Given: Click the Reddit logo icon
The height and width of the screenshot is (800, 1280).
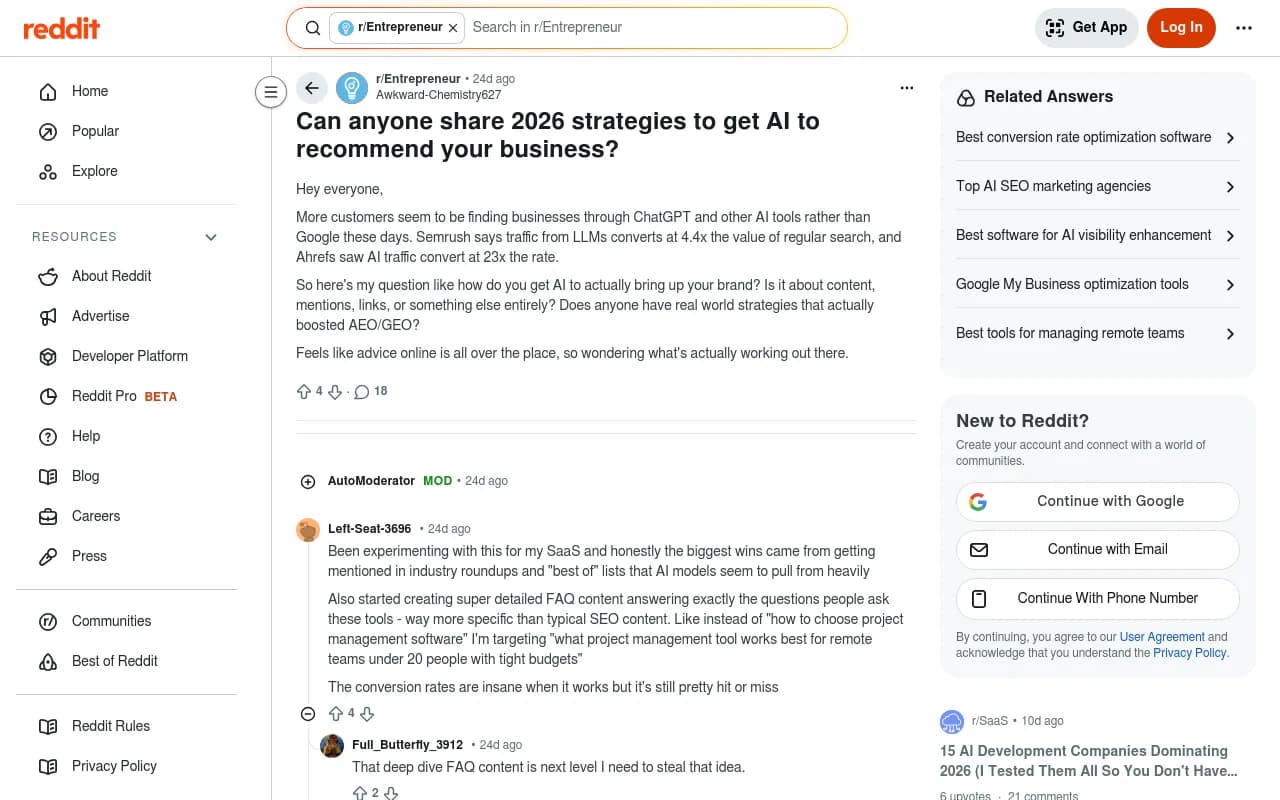Looking at the screenshot, I should [62, 28].
